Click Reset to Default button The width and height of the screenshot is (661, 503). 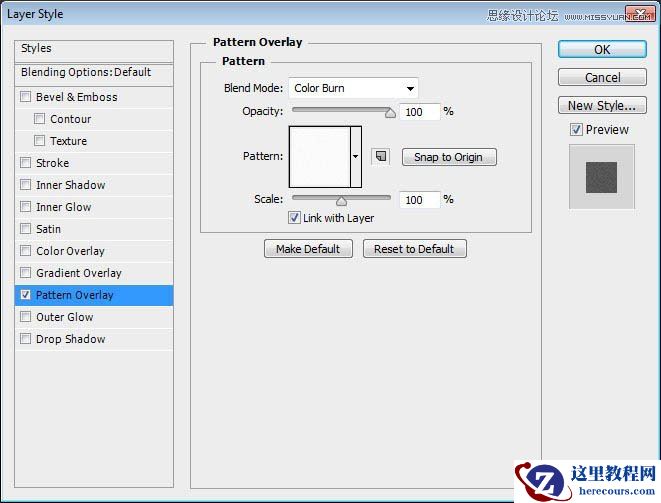tap(414, 249)
